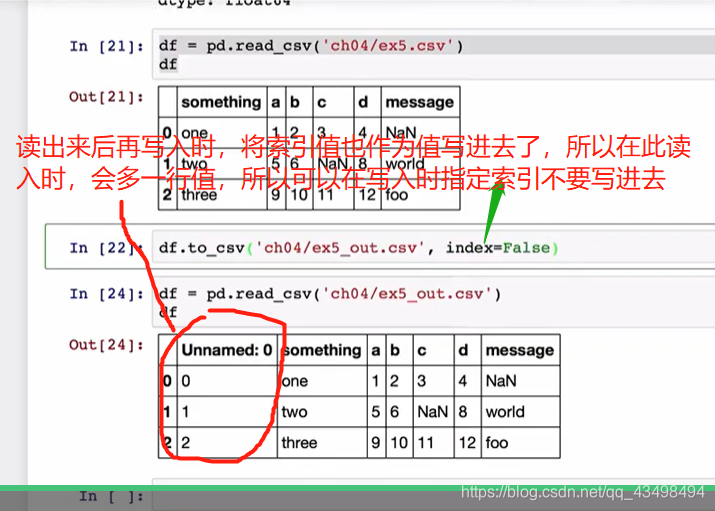The width and height of the screenshot is (715, 511).
Task: Click the 'Out[24]:' prompt label
Action: pyautogui.click(x=106, y=345)
